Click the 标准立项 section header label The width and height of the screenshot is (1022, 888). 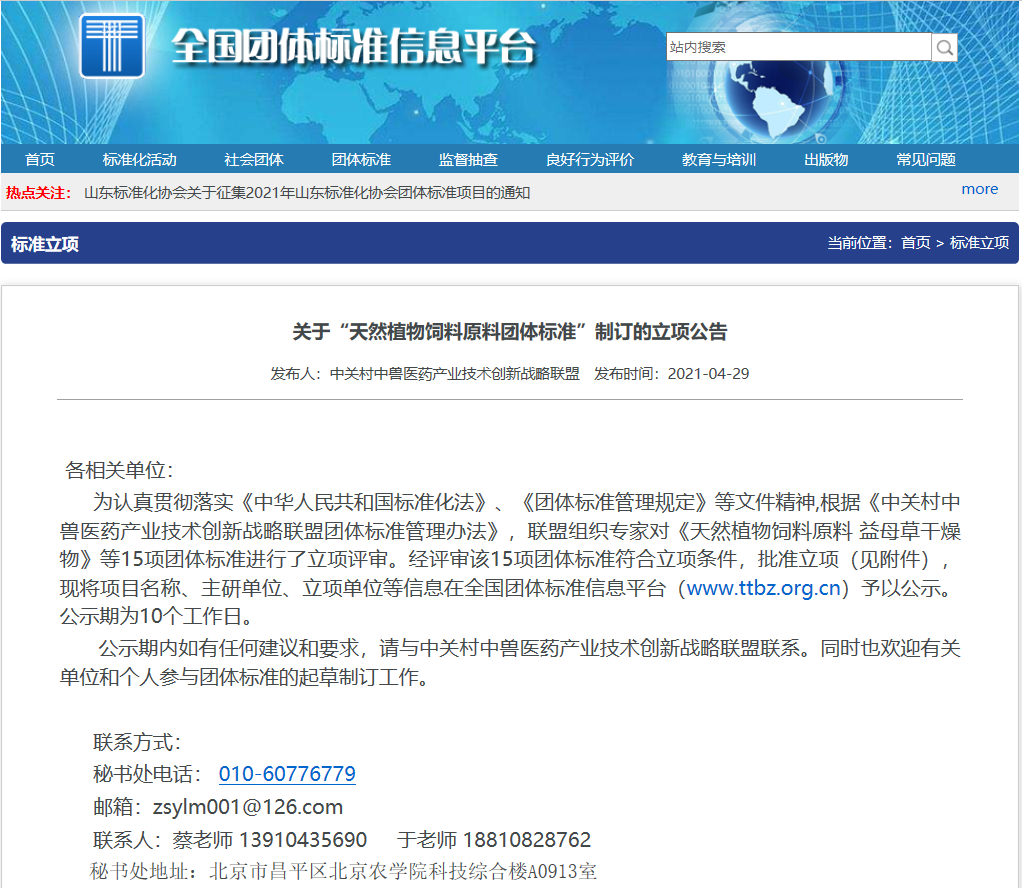45,244
